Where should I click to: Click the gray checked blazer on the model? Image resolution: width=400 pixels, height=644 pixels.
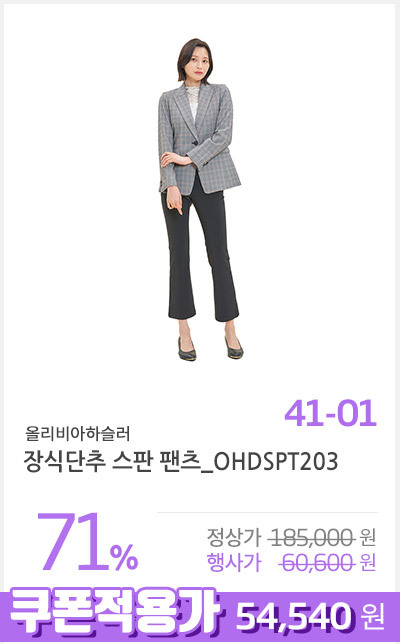pyautogui.click(x=199, y=138)
